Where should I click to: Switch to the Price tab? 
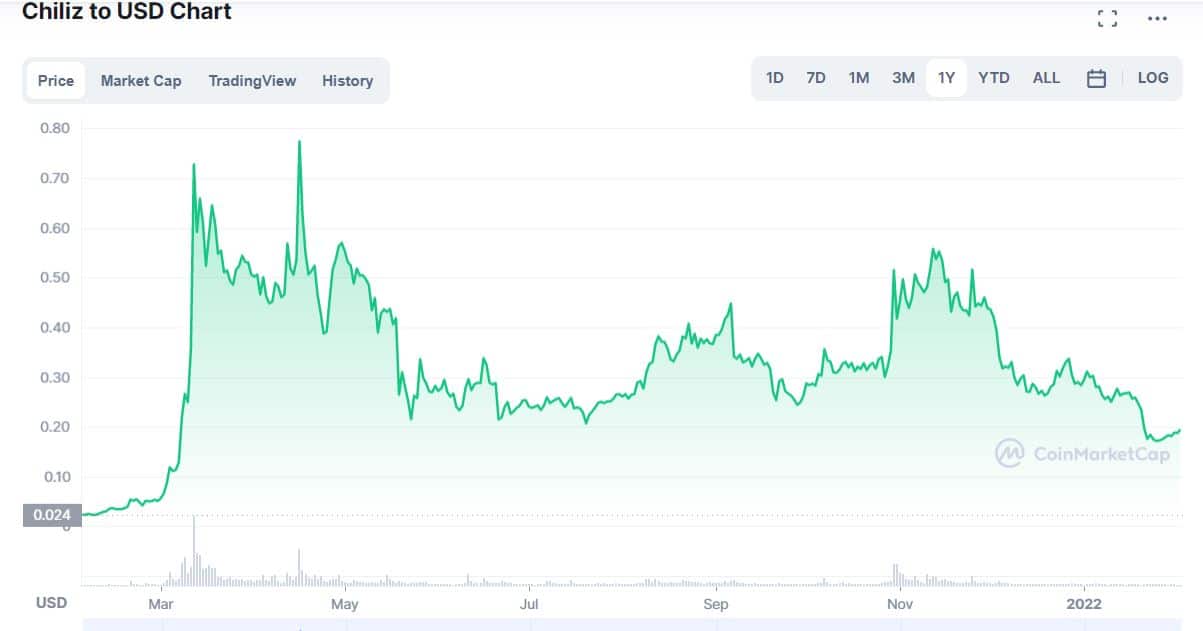pyautogui.click(x=56, y=81)
